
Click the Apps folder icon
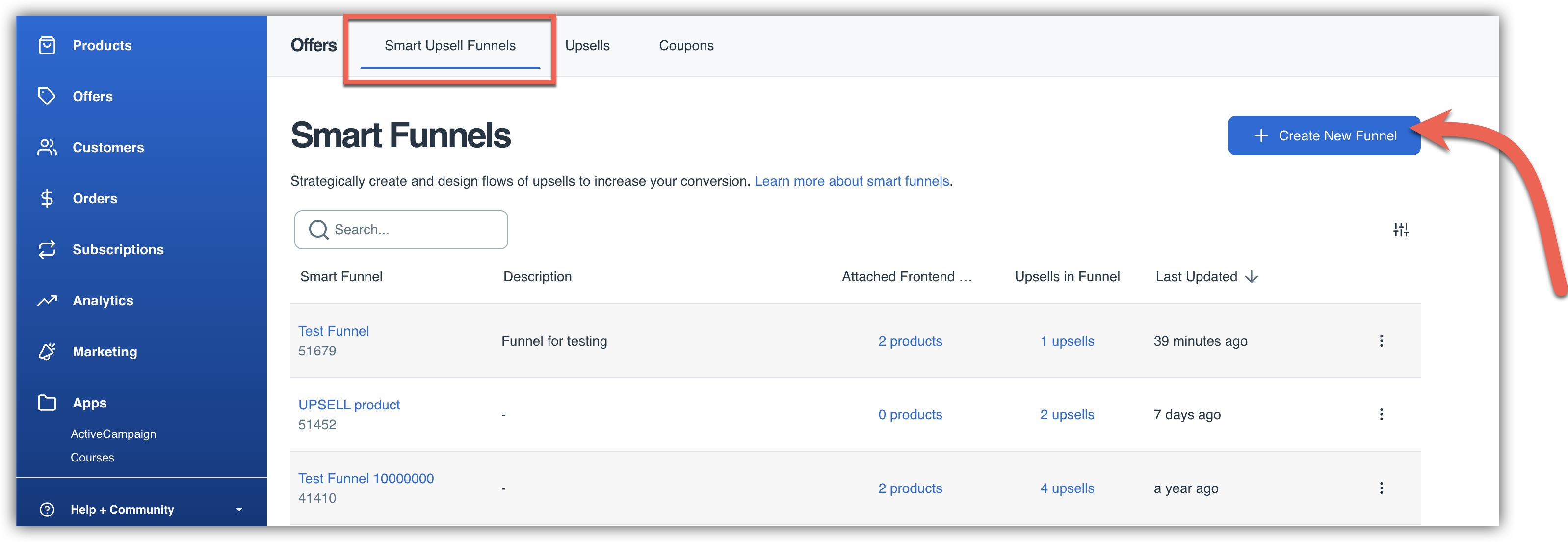[47, 403]
